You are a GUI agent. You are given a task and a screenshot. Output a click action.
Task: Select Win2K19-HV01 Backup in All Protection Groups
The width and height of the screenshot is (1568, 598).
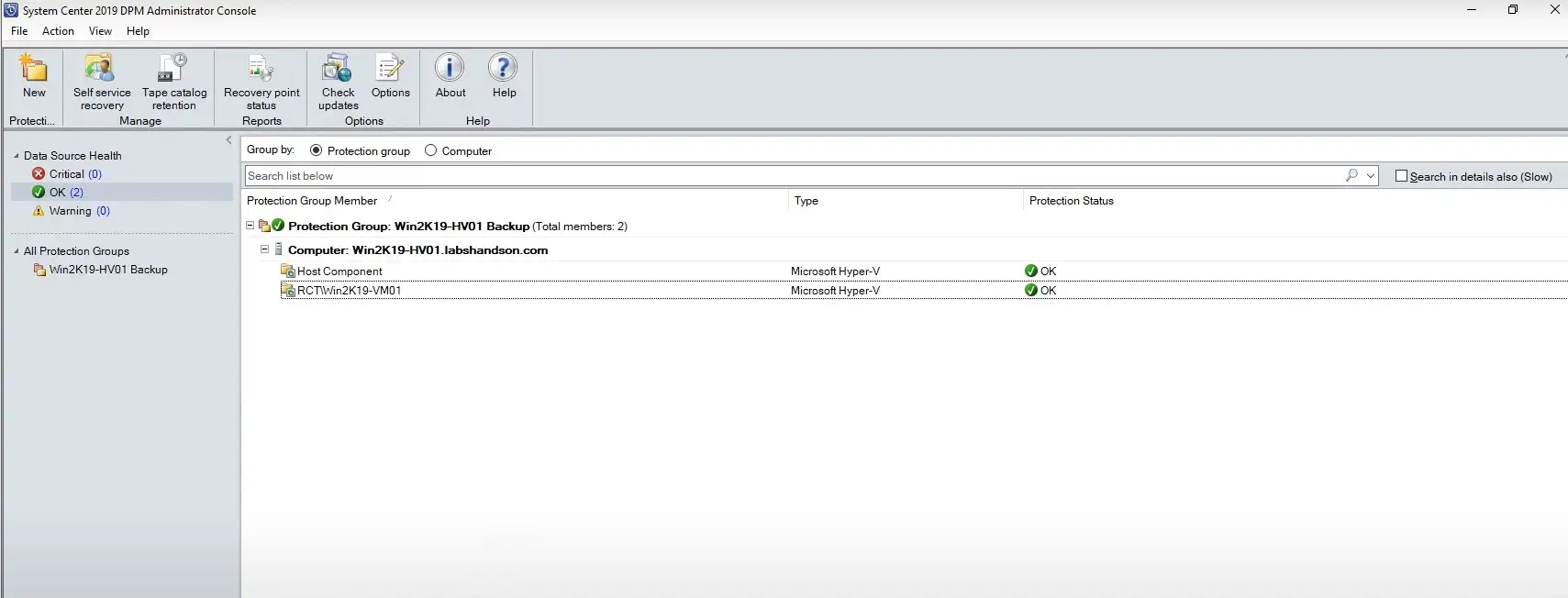pyautogui.click(x=108, y=270)
